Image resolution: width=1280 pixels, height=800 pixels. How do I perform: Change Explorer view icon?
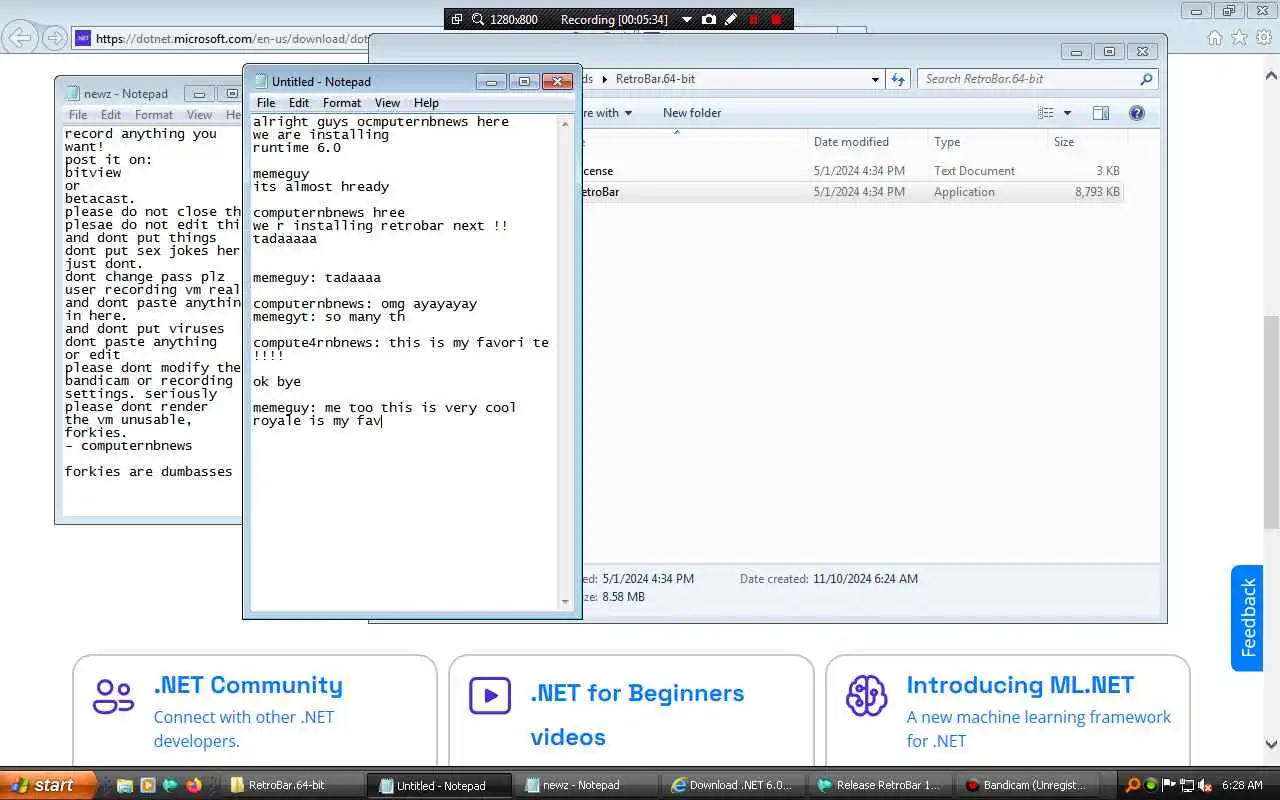click(1046, 113)
